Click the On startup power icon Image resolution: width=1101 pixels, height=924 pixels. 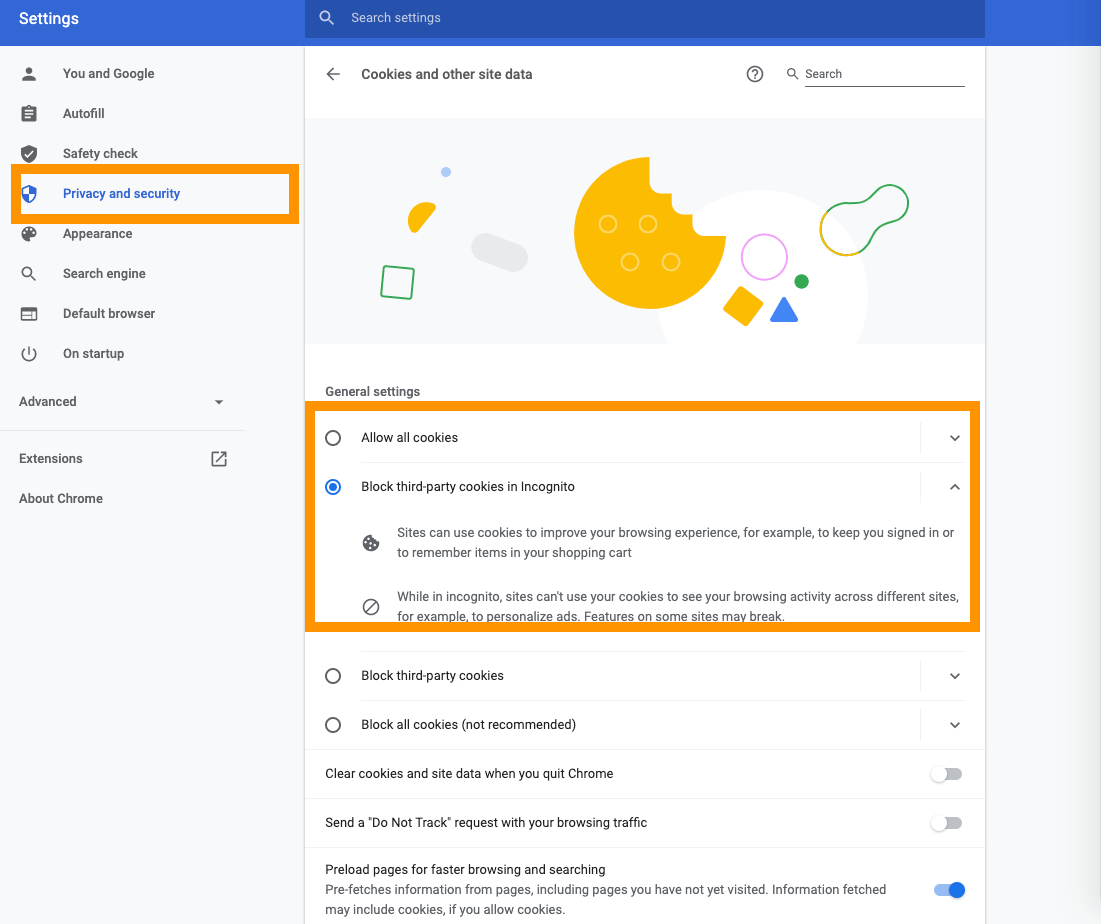coord(29,354)
